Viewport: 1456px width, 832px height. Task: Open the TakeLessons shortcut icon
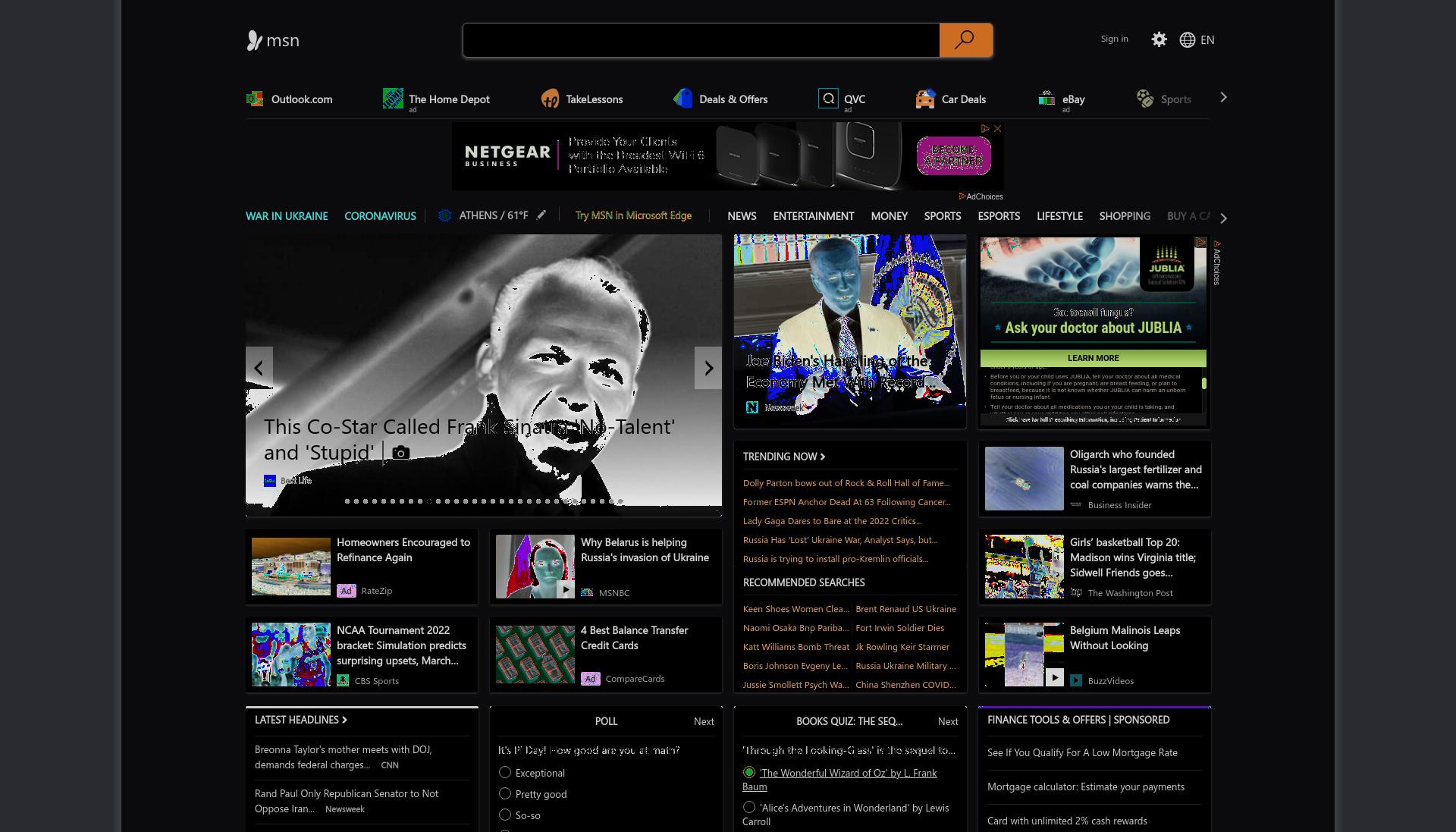tap(550, 99)
